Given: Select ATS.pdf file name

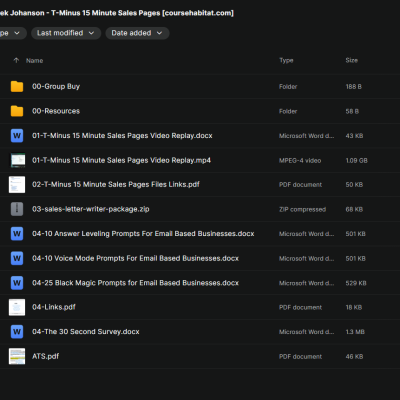Looking at the screenshot, I should point(45,356).
